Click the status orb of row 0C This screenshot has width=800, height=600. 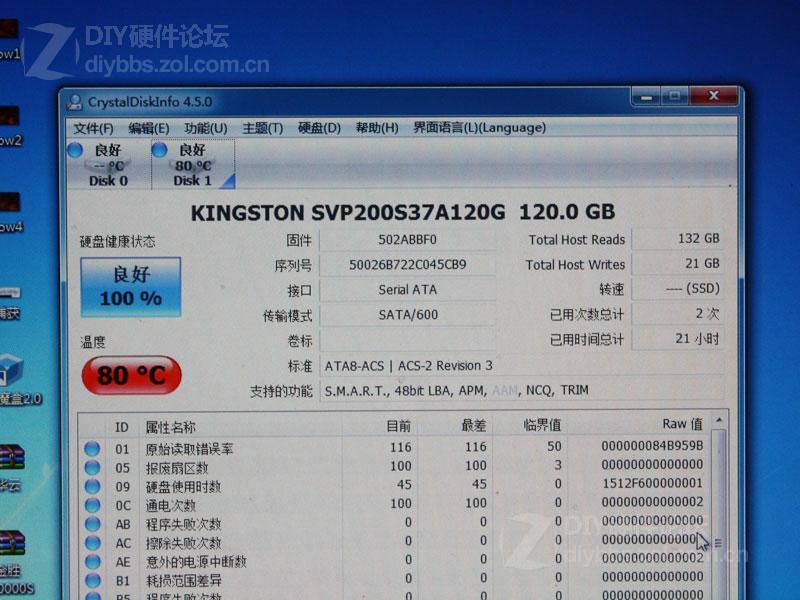click(x=92, y=506)
